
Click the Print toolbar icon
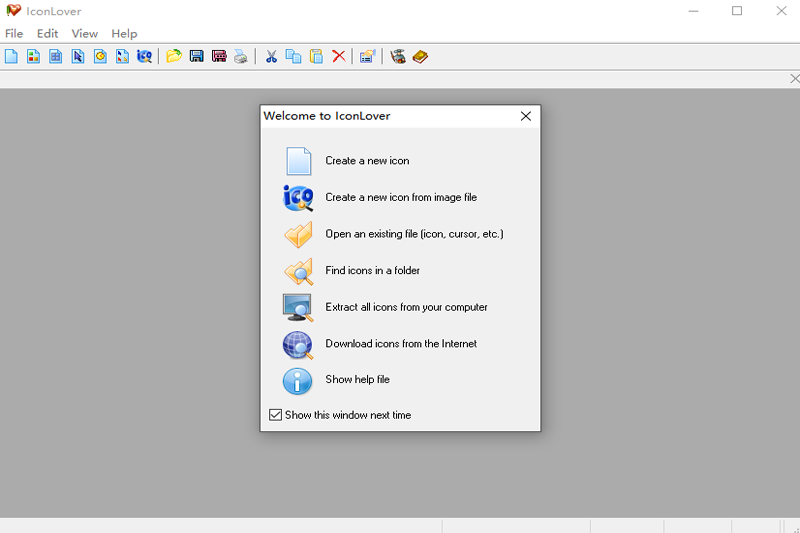(240, 57)
